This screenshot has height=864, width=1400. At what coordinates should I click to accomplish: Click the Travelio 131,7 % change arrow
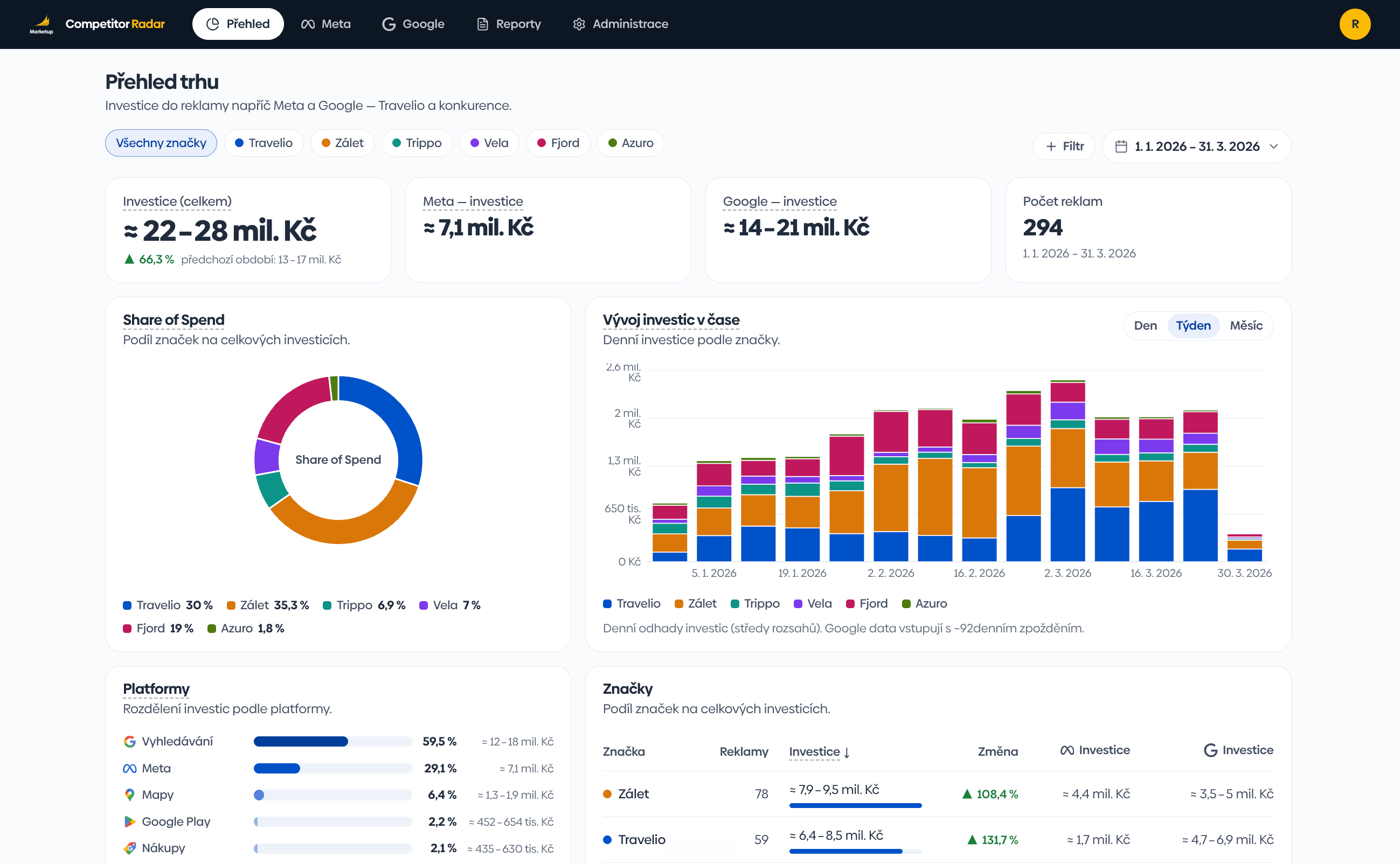(972, 840)
